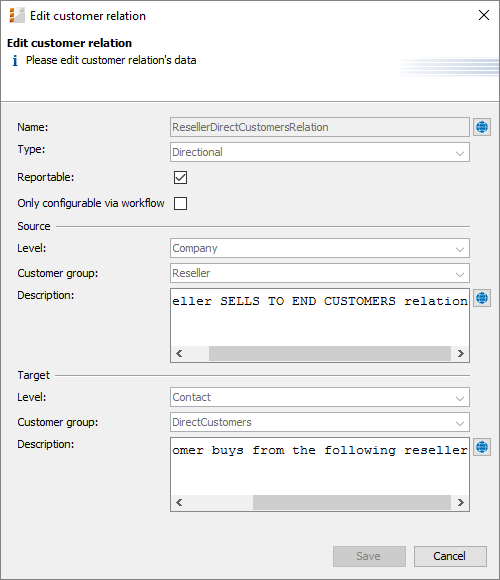The width and height of the screenshot is (500, 580).
Task: Click the blue info icon under heading
Action: [15, 61]
